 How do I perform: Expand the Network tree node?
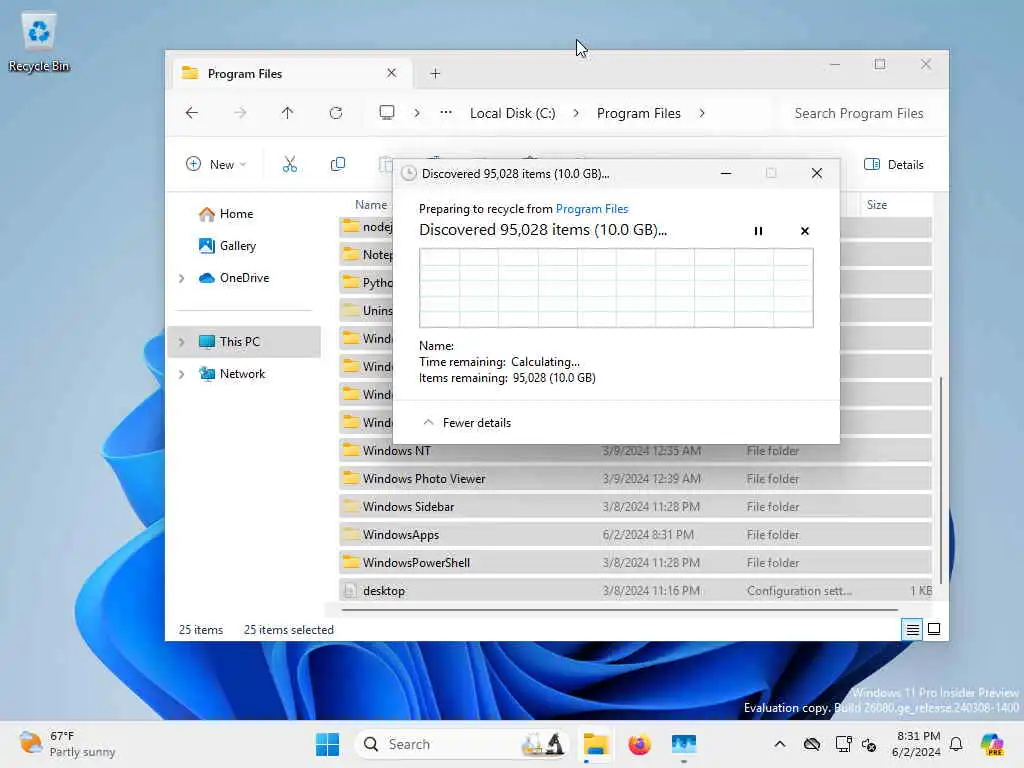click(x=182, y=374)
